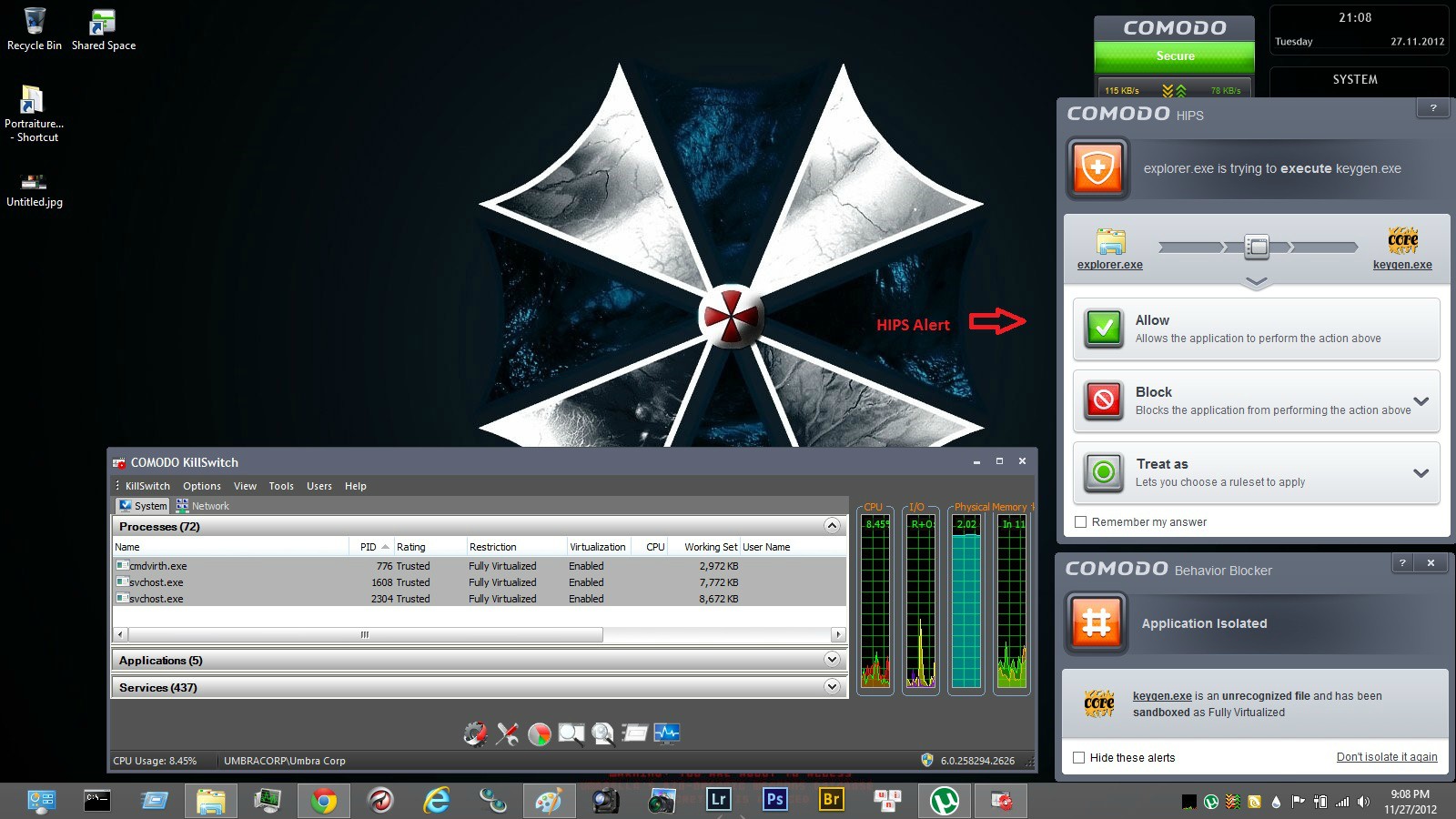This screenshot has width=1456, height=819.
Task: Check the Remember my answer checkbox
Action: coord(1080,522)
